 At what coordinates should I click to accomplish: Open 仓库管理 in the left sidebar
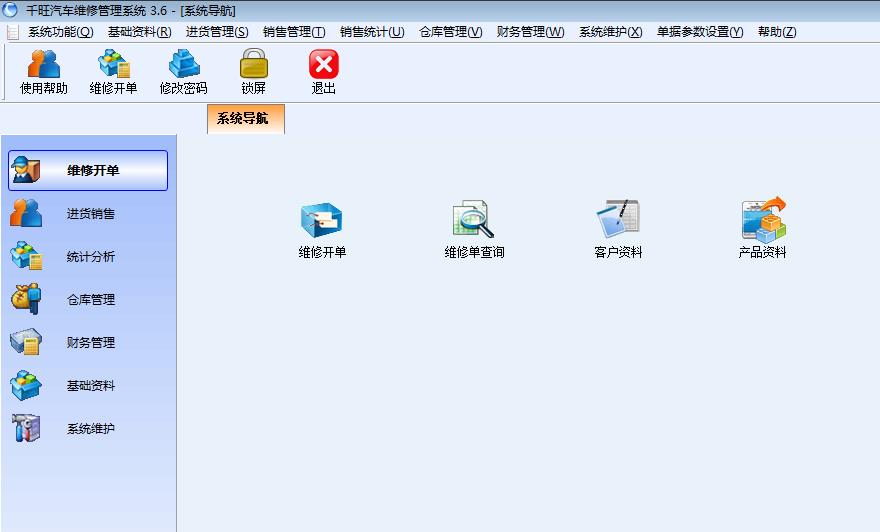88,299
